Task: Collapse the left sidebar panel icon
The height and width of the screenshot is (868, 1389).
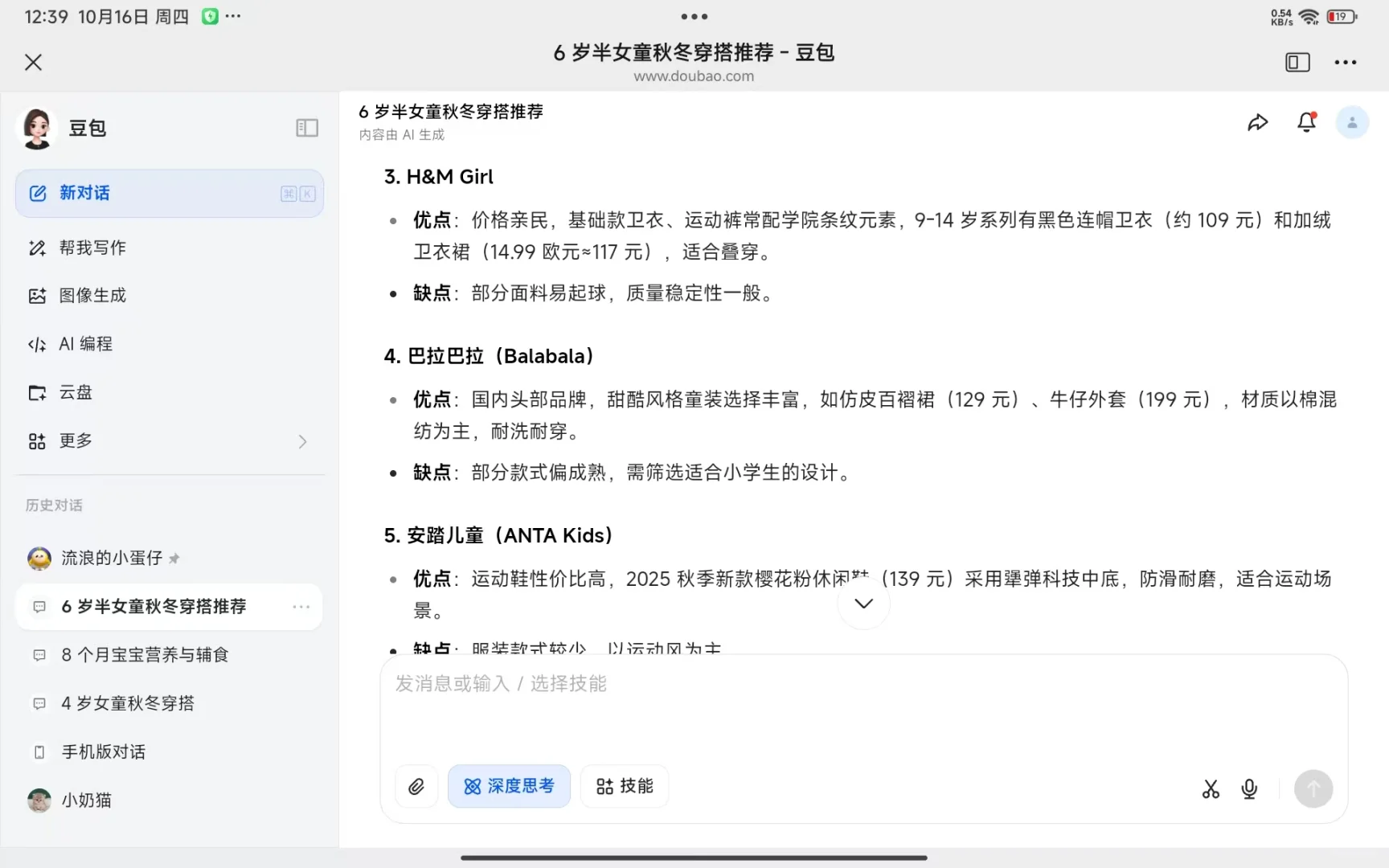Action: pyautogui.click(x=307, y=128)
